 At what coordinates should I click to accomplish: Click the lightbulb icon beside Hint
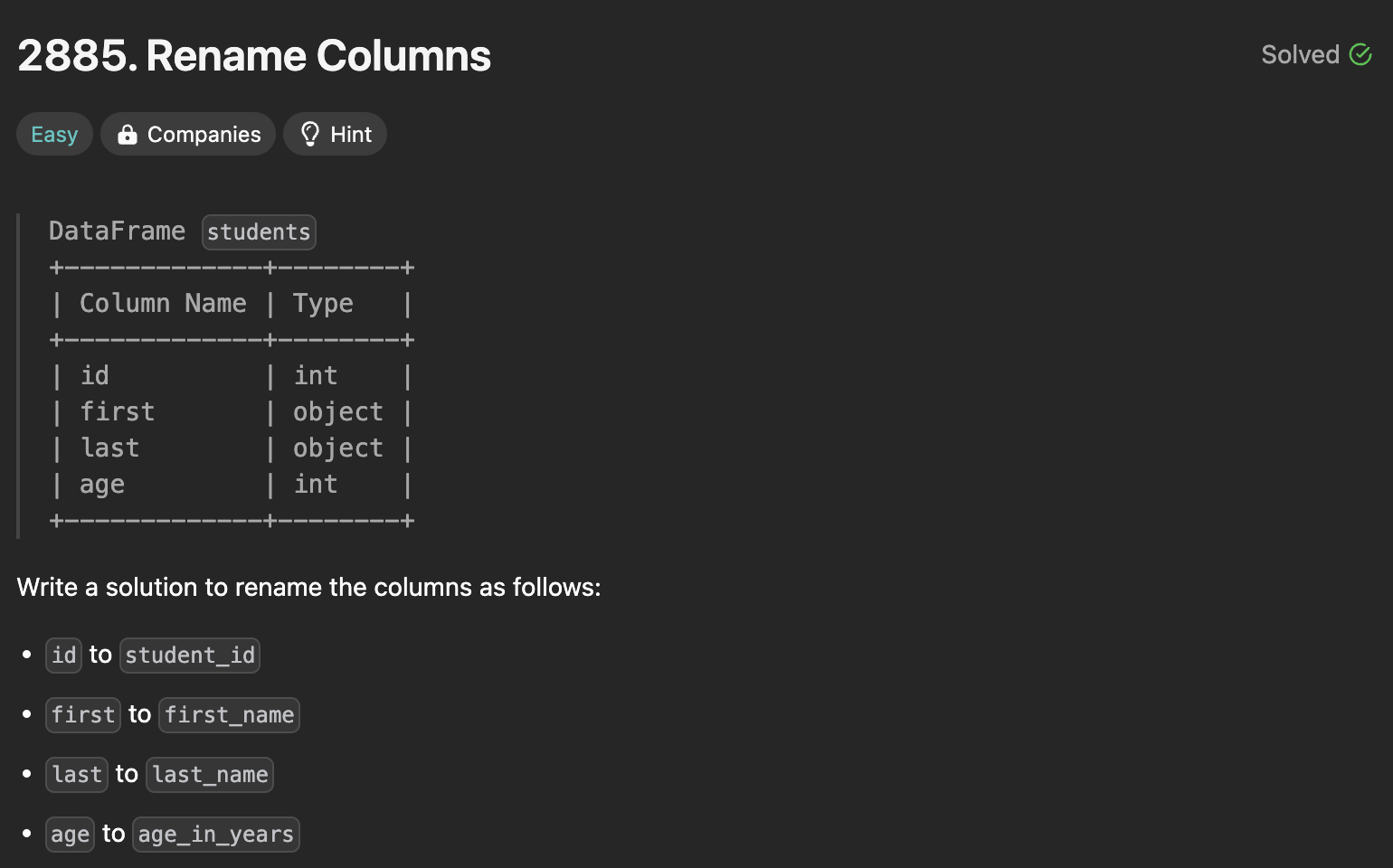point(310,135)
